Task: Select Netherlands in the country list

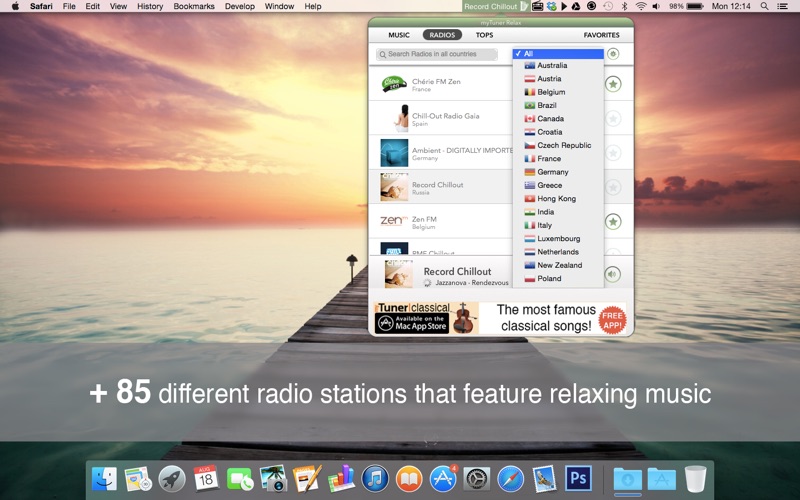Action: pos(558,252)
